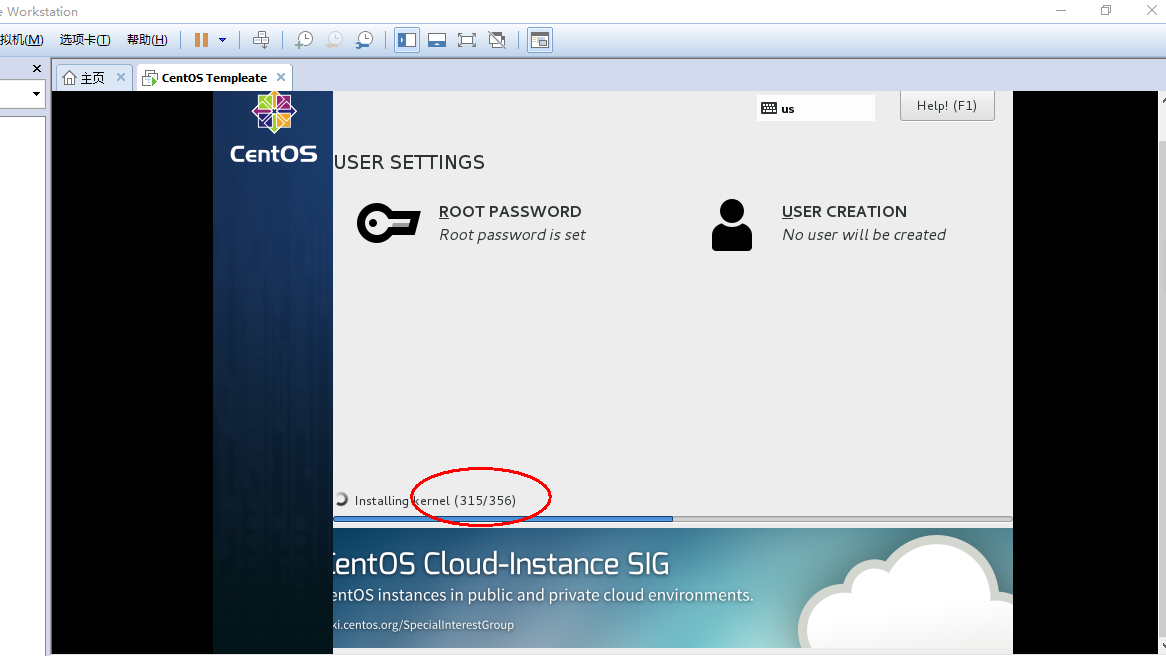Screen dimensions: 1166x656
Task: Toggle the library sidebar view
Action: pos(407,40)
